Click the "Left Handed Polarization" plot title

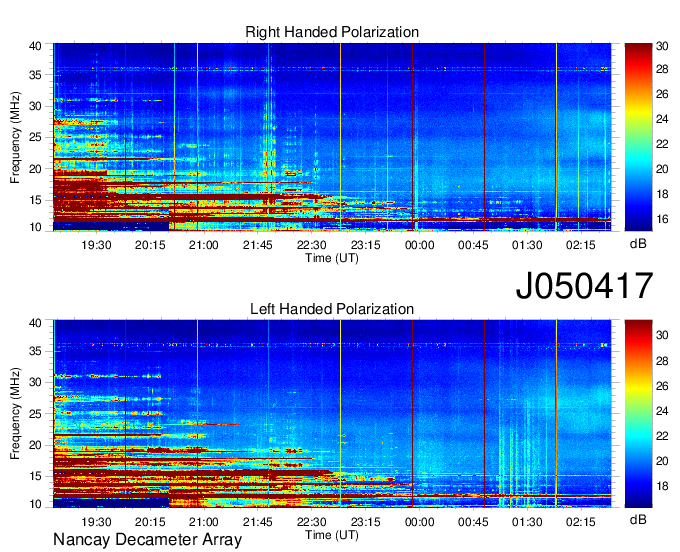pos(332,309)
